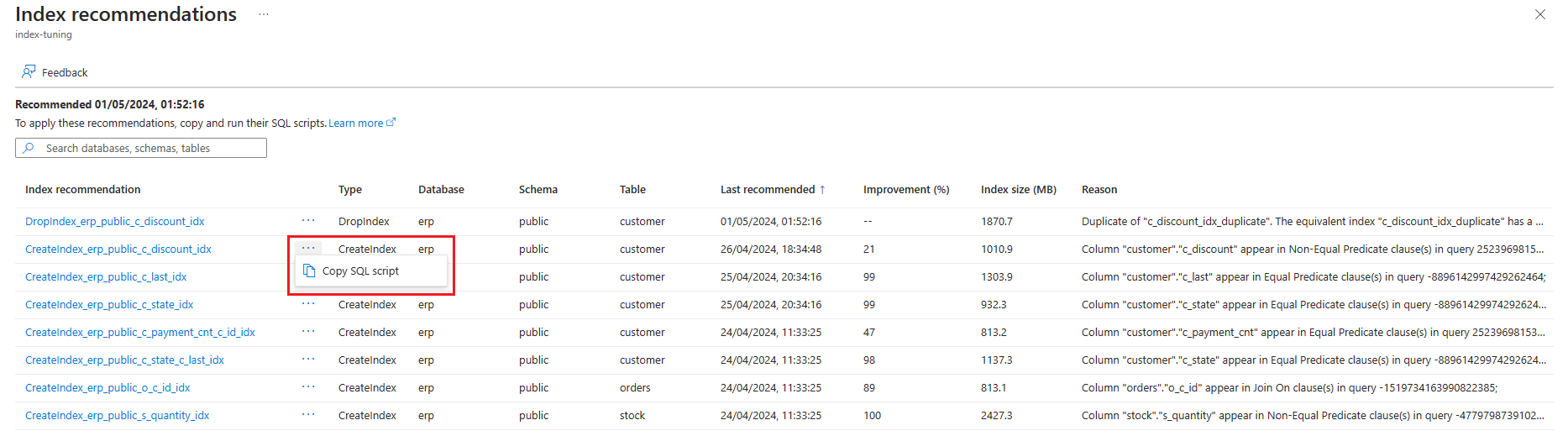Open ellipsis menu for CreateIndex_erp_public_s_quantity_idx row
The width and height of the screenshot is (1568, 436).
pyautogui.click(x=308, y=415)
